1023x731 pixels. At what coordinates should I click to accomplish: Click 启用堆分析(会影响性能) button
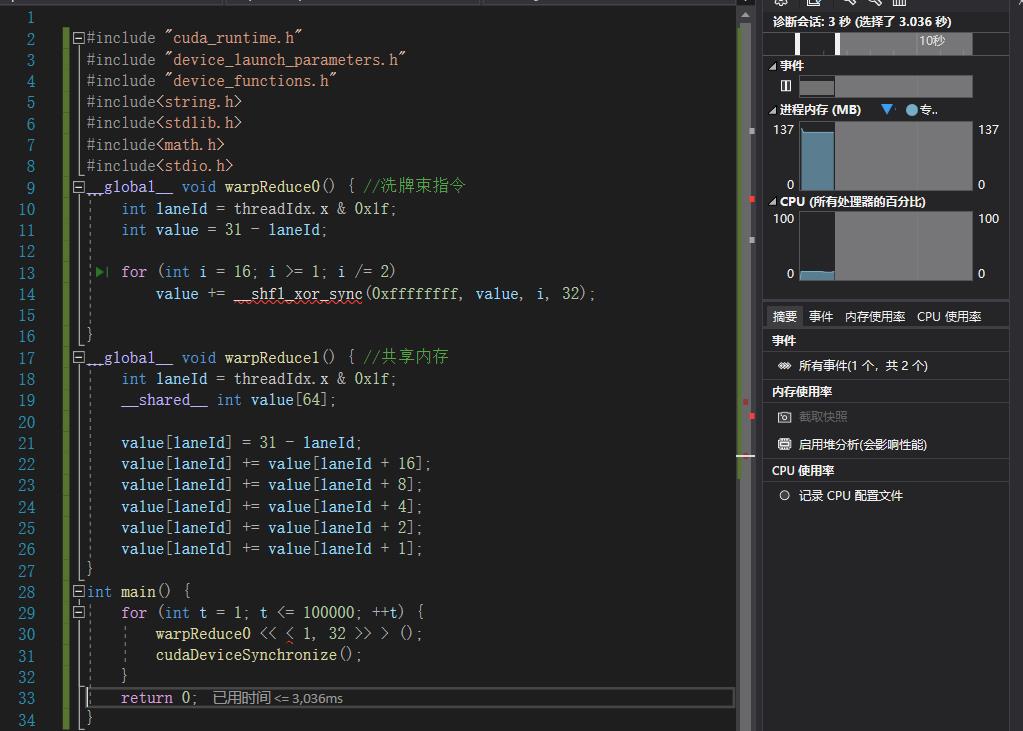863,444
